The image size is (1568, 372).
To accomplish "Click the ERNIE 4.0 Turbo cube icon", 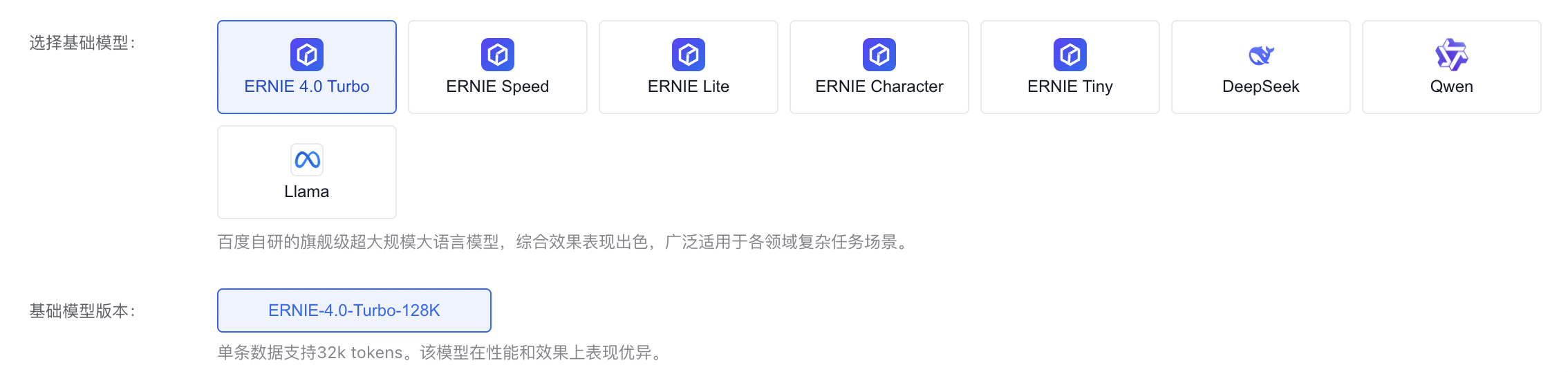I will click(307, 55).
